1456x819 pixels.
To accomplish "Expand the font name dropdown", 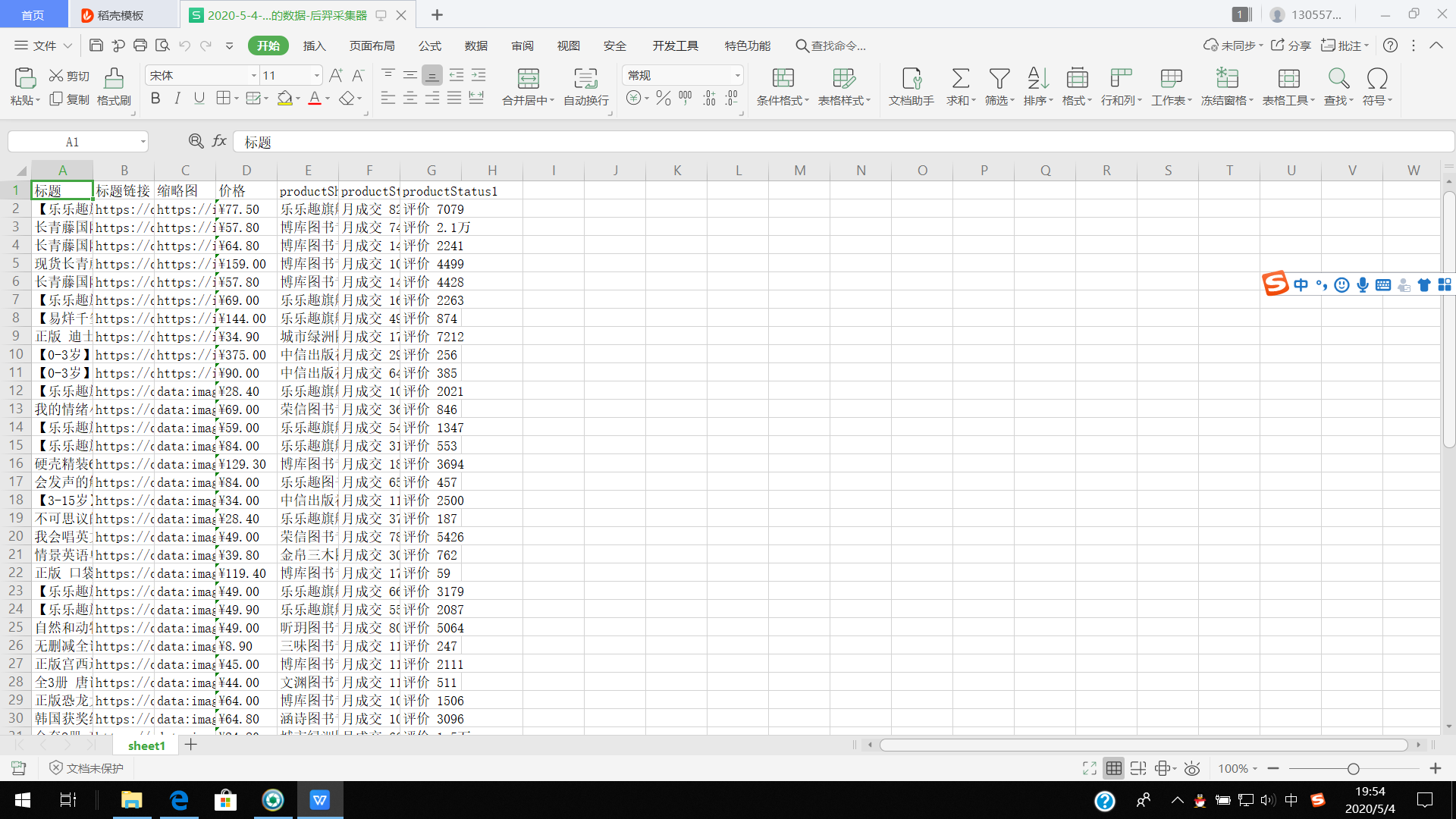I will [x=253, y=75].
